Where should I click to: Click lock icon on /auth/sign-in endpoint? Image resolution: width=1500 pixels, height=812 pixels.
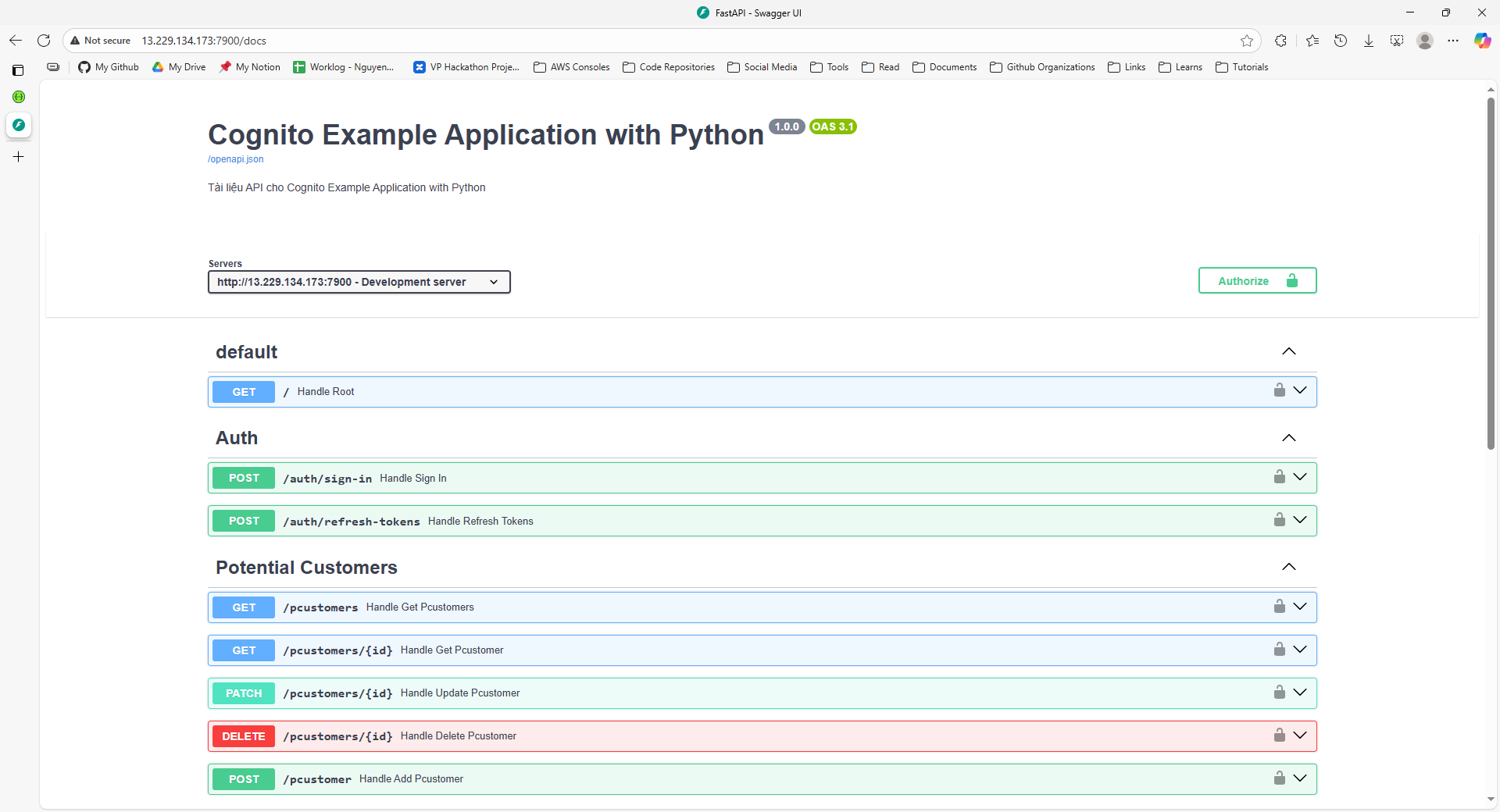point(1279,477)
